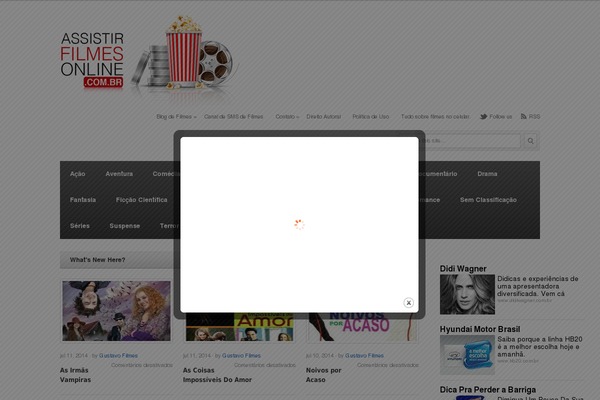Open the Noivos por Acaso poster thumbnail
The image size is (600, 400).
(x=362, y=327)
